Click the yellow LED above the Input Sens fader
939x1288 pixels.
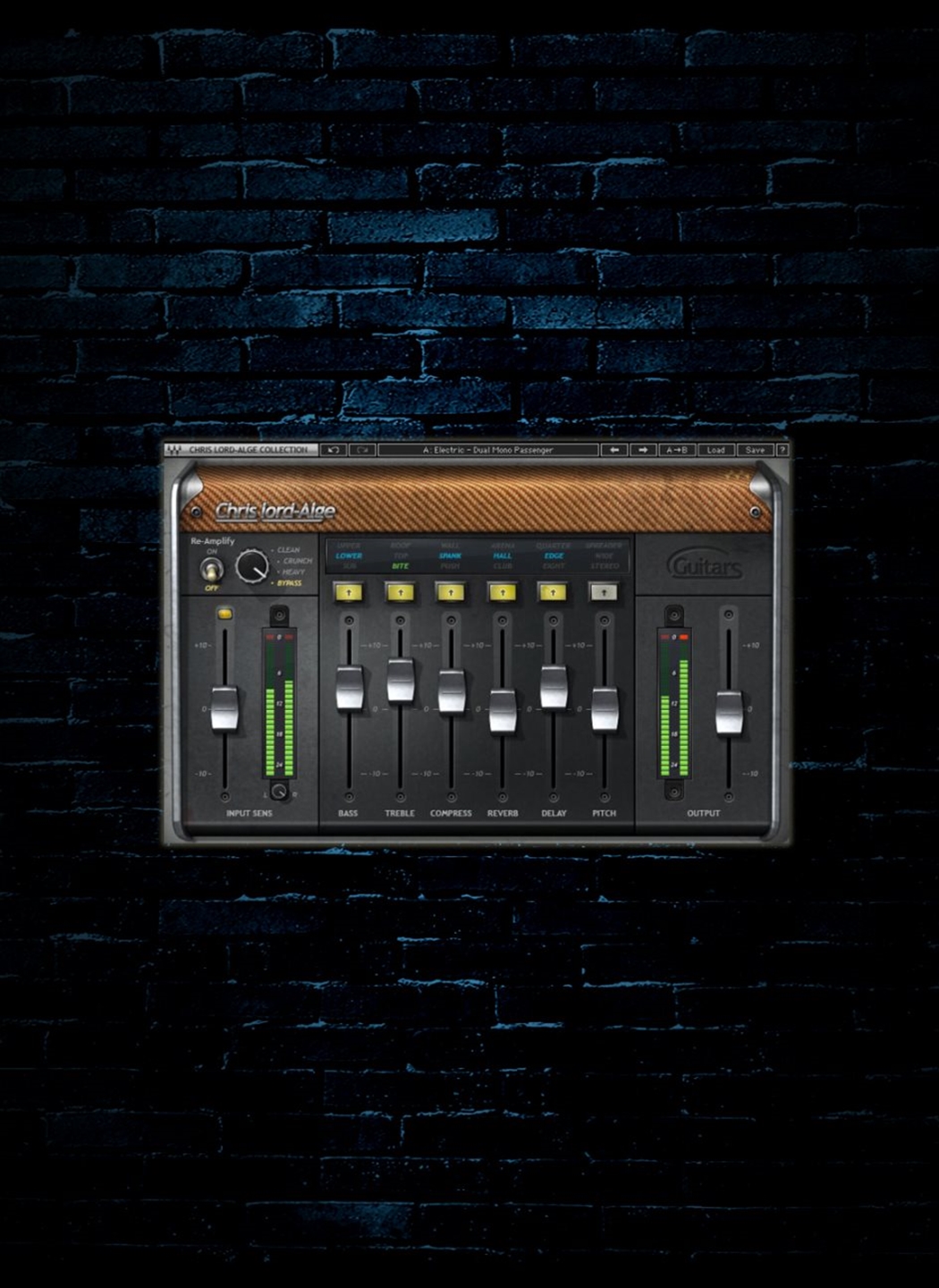(224, 614)
